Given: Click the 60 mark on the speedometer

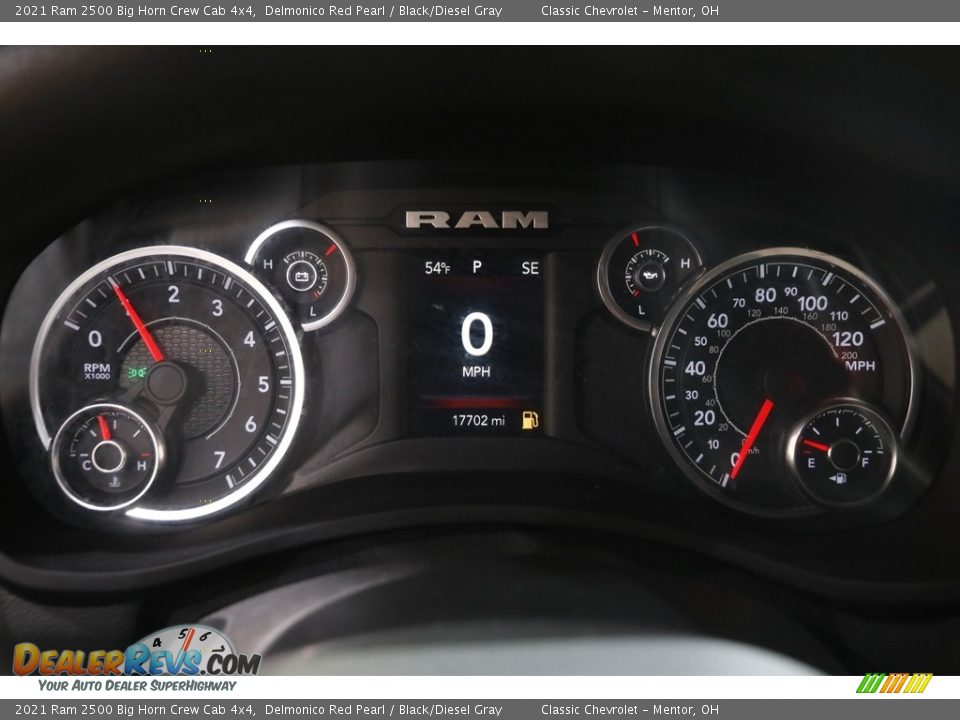Looking at the screenshot, I should tap(718, 321).
